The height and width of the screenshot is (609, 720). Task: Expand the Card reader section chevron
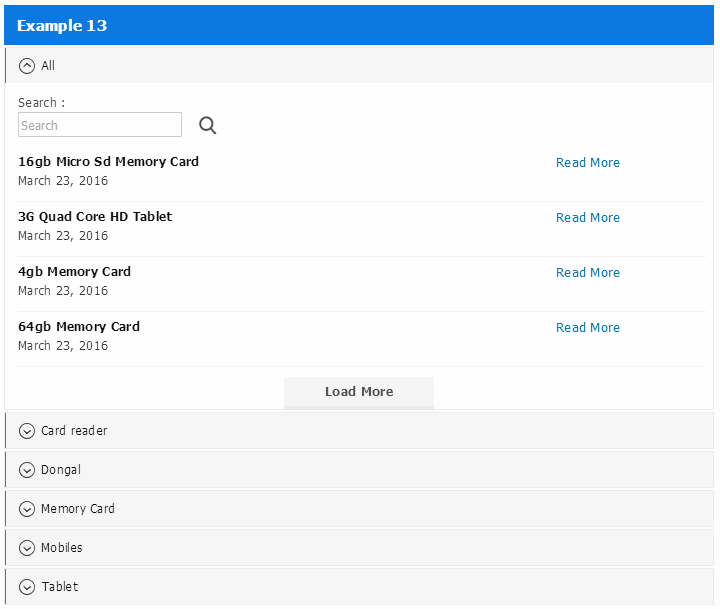(27, 431)
